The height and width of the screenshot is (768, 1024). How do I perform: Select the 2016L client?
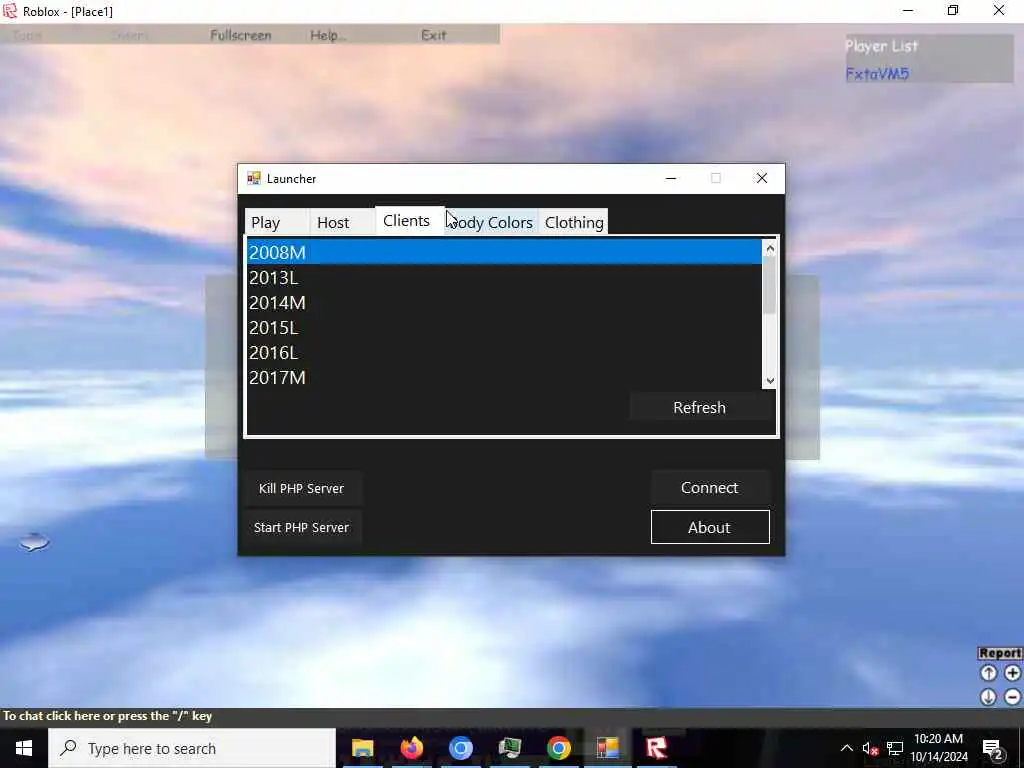tap(504, 353)
